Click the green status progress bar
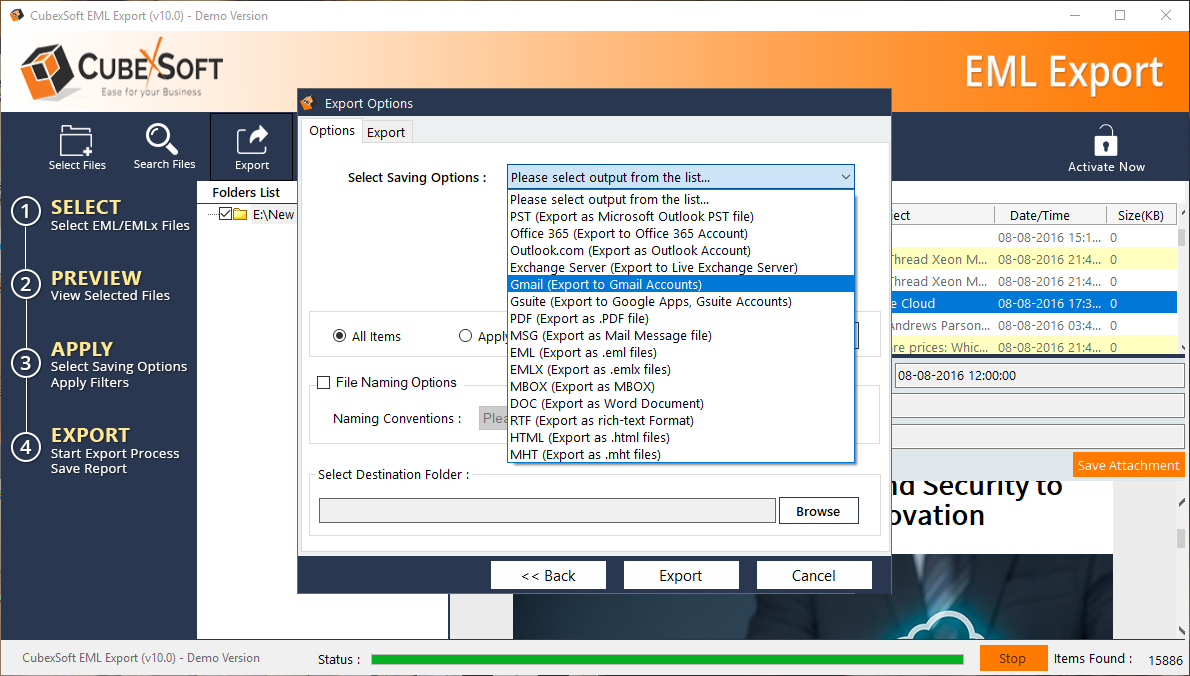 click(667, 659)
